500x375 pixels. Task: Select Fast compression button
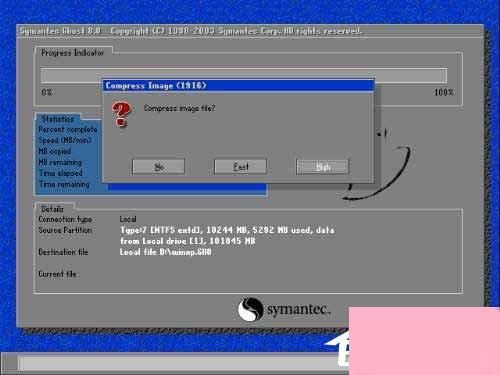click(x=240, y=166)
